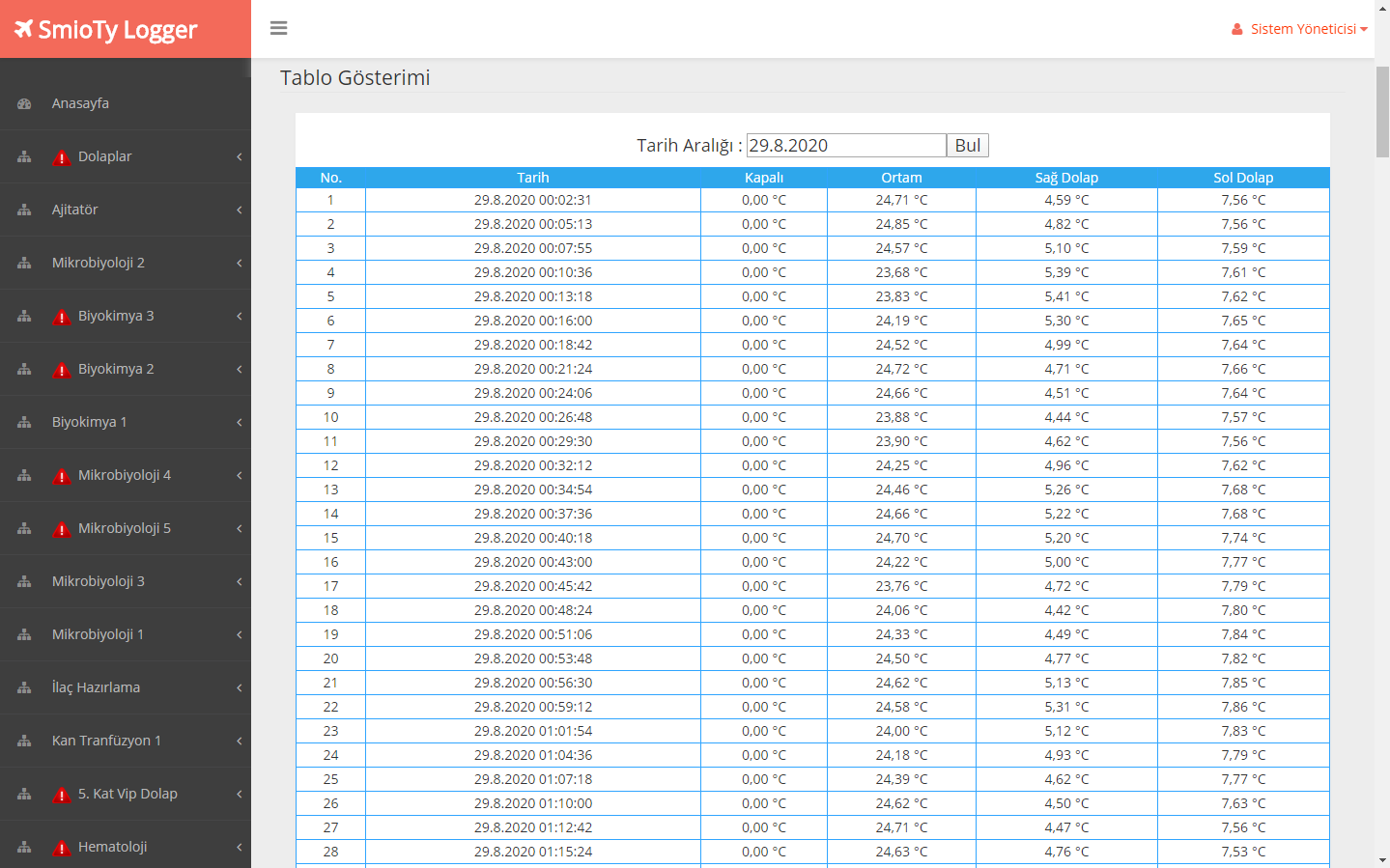
Task: Toggle the hamburger sidebar menu icon
Action: tap(279, 28)
